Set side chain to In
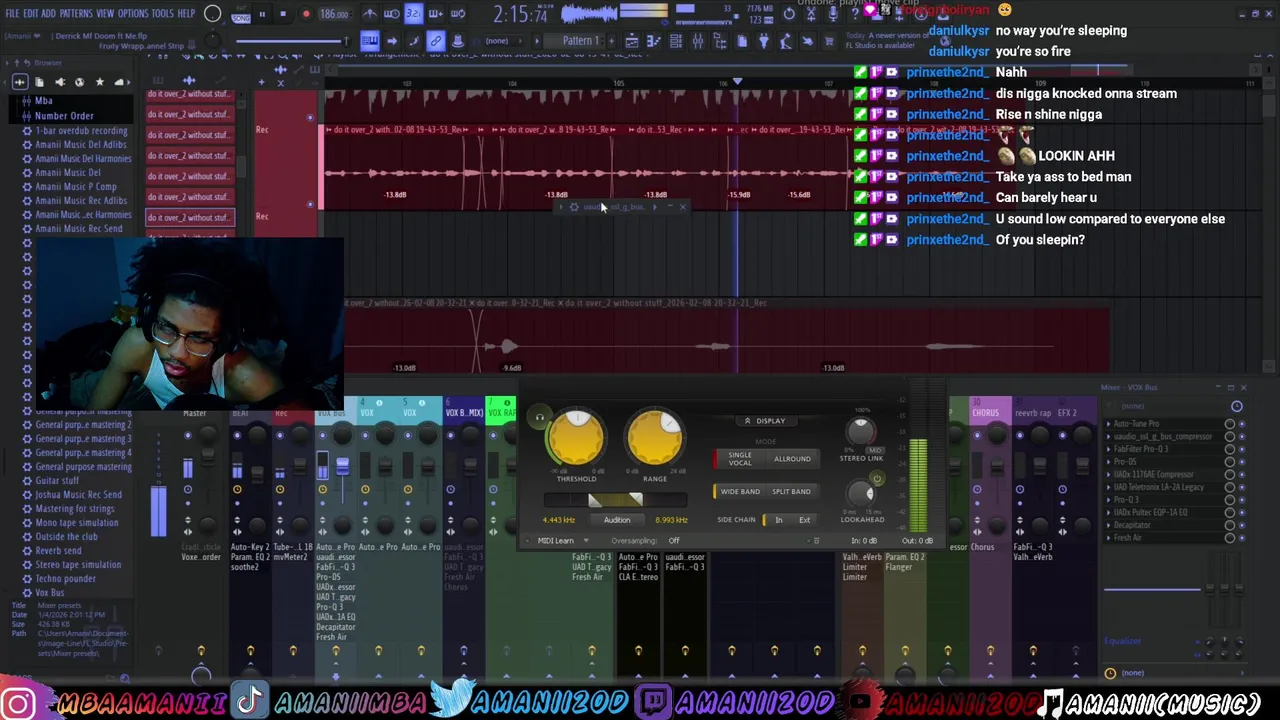1280x720 pixels. [x=778, y=520]
